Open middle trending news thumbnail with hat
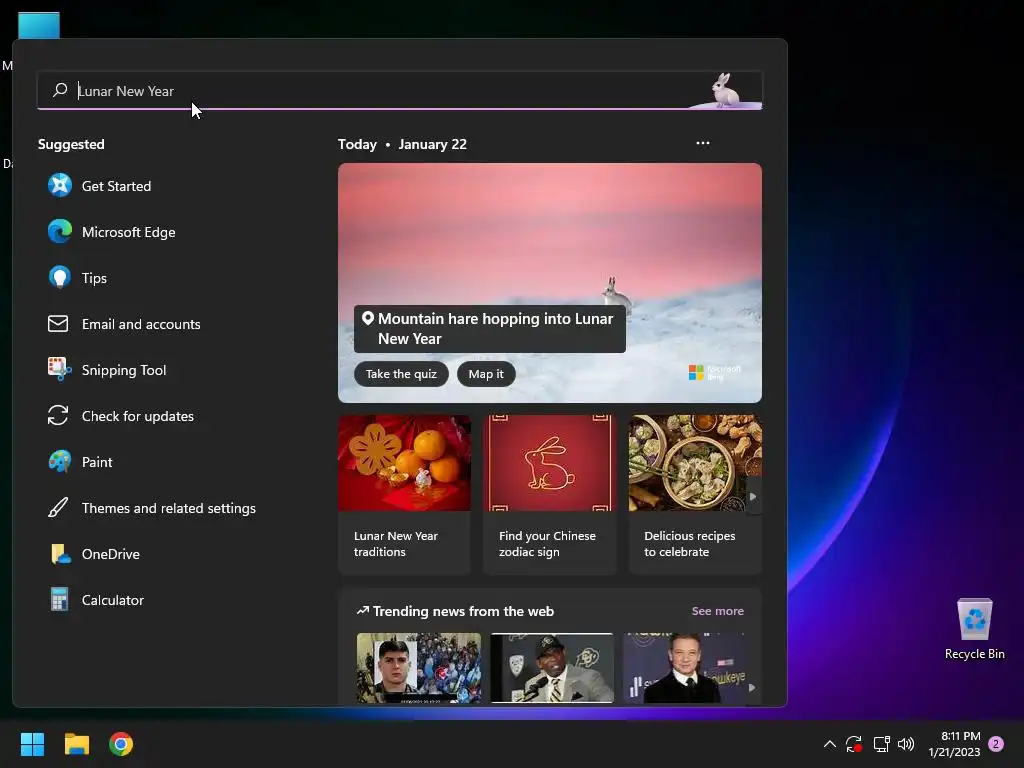 click(552, 667)
